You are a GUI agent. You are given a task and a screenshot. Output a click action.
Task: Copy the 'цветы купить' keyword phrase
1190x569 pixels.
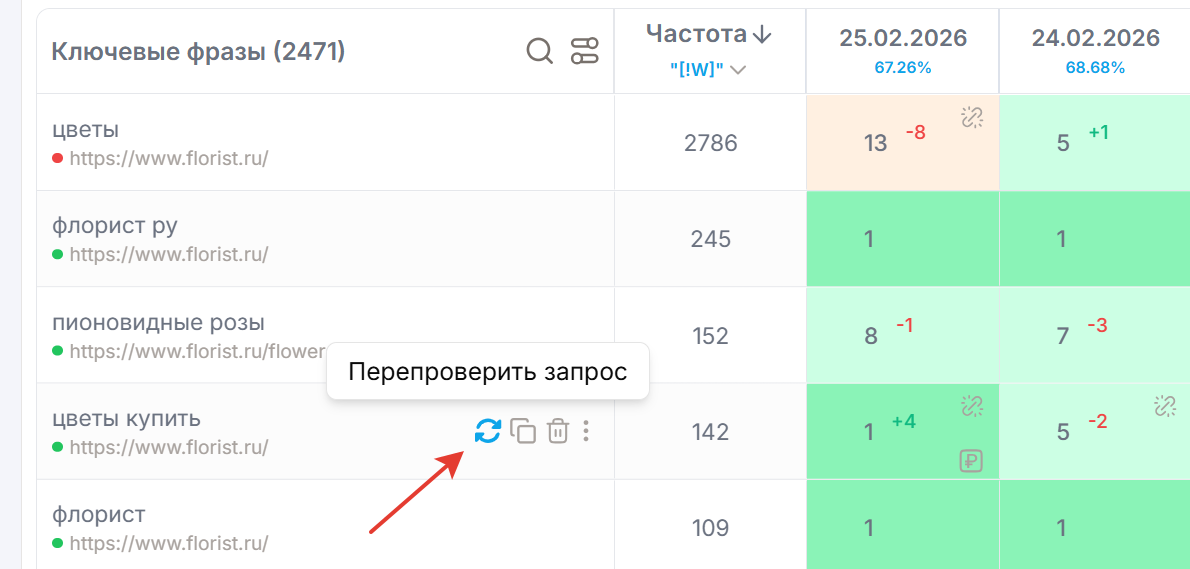pos(523,431)
